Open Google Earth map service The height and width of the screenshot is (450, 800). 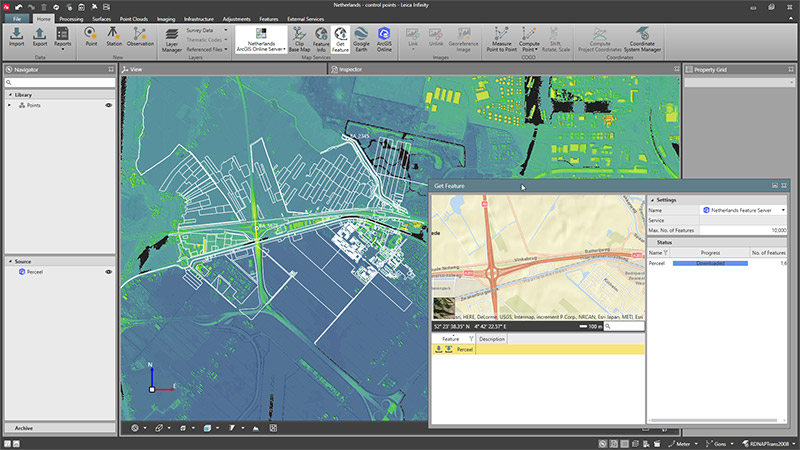[x=361, y=39]
